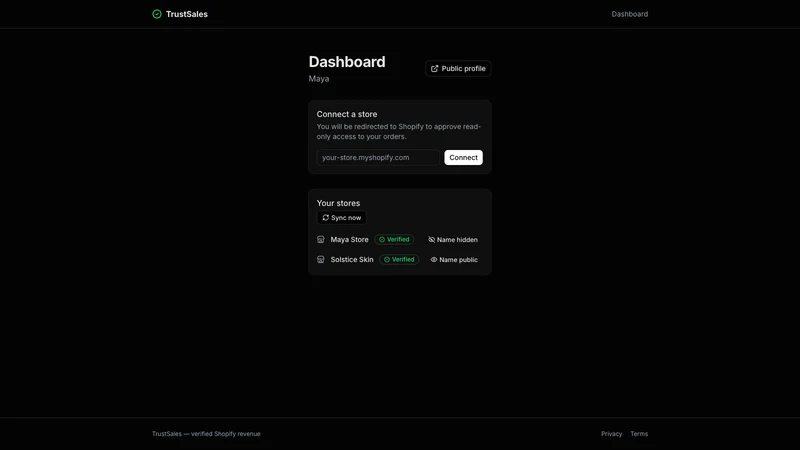The image size is (800, 450).
Task: Click the store icon beside Solstice Skin
Action: (320, 259)
